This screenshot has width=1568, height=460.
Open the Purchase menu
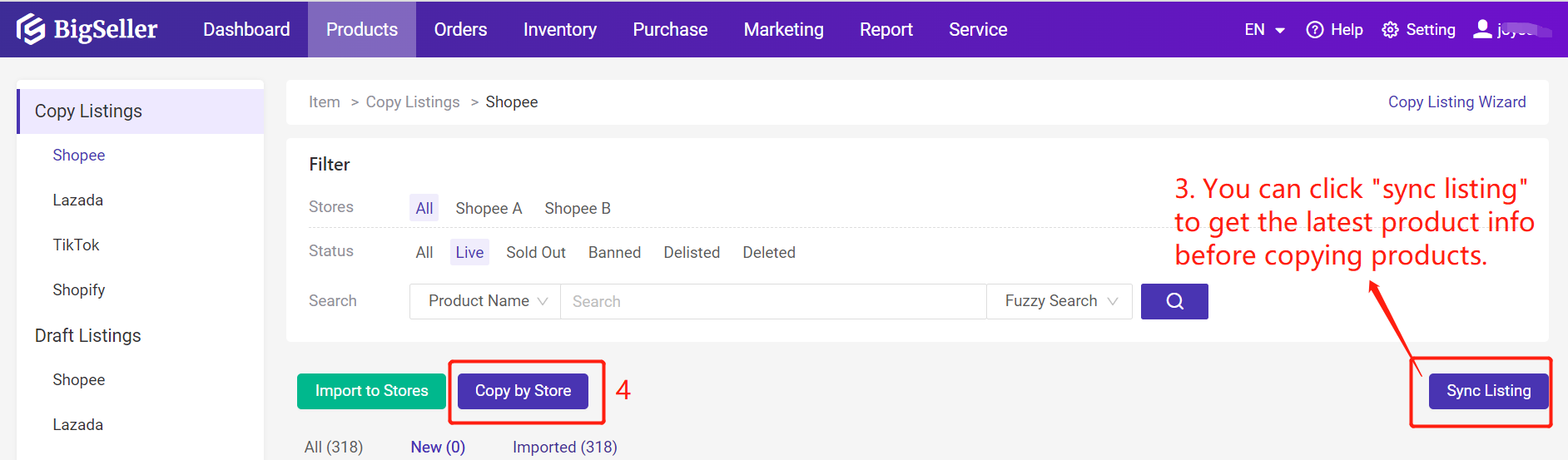(670, 29)
